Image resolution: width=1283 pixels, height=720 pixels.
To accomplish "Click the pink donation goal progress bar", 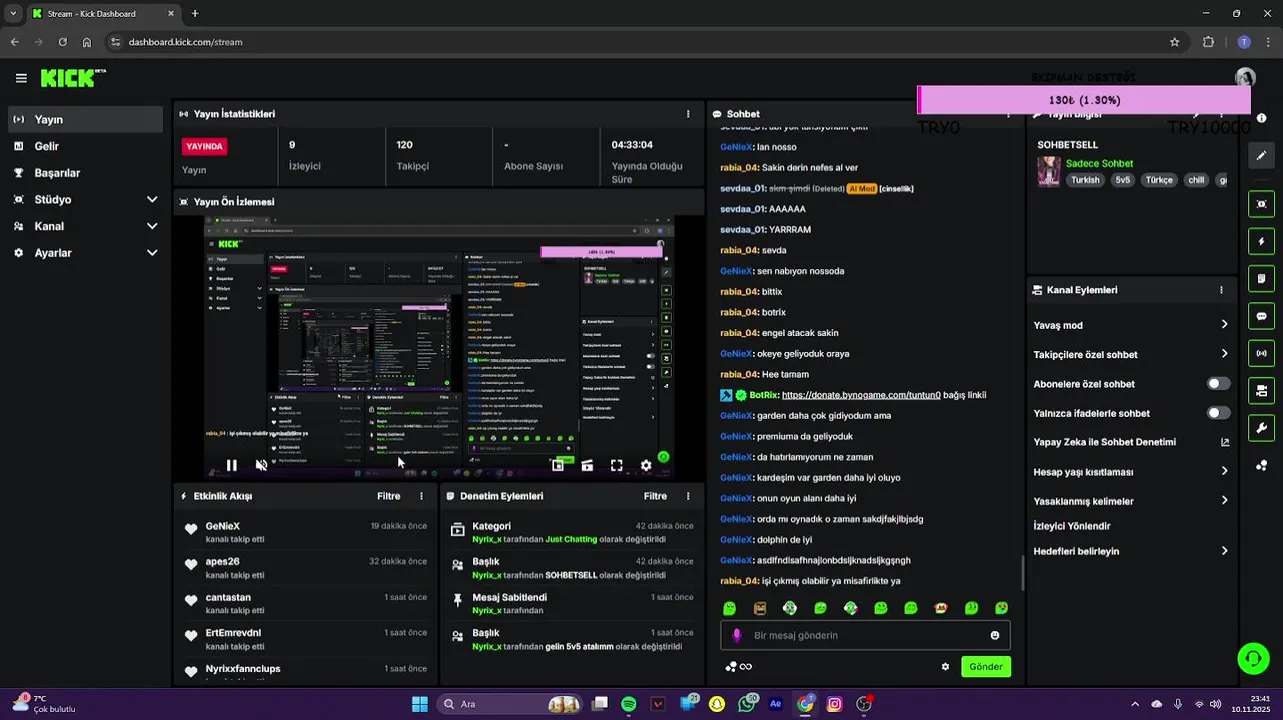I will [1084, 100].
